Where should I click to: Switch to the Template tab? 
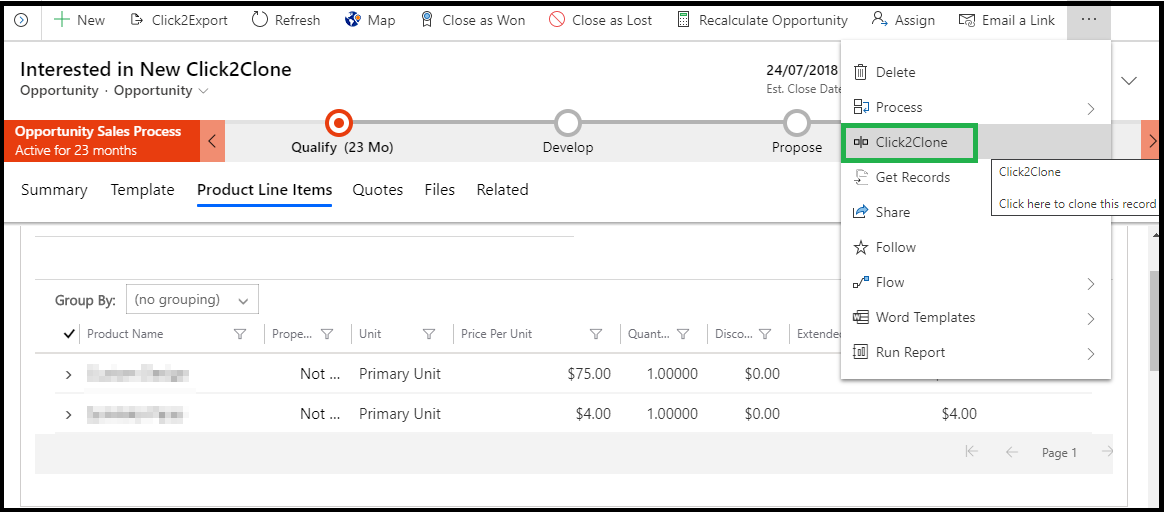[x=143, y=190]
